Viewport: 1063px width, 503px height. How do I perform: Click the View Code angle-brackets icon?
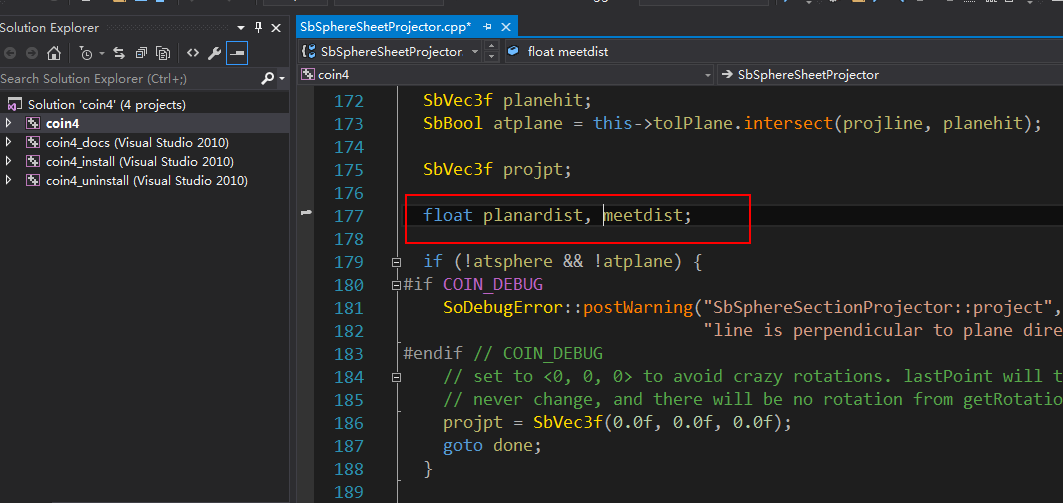(193, 53)
